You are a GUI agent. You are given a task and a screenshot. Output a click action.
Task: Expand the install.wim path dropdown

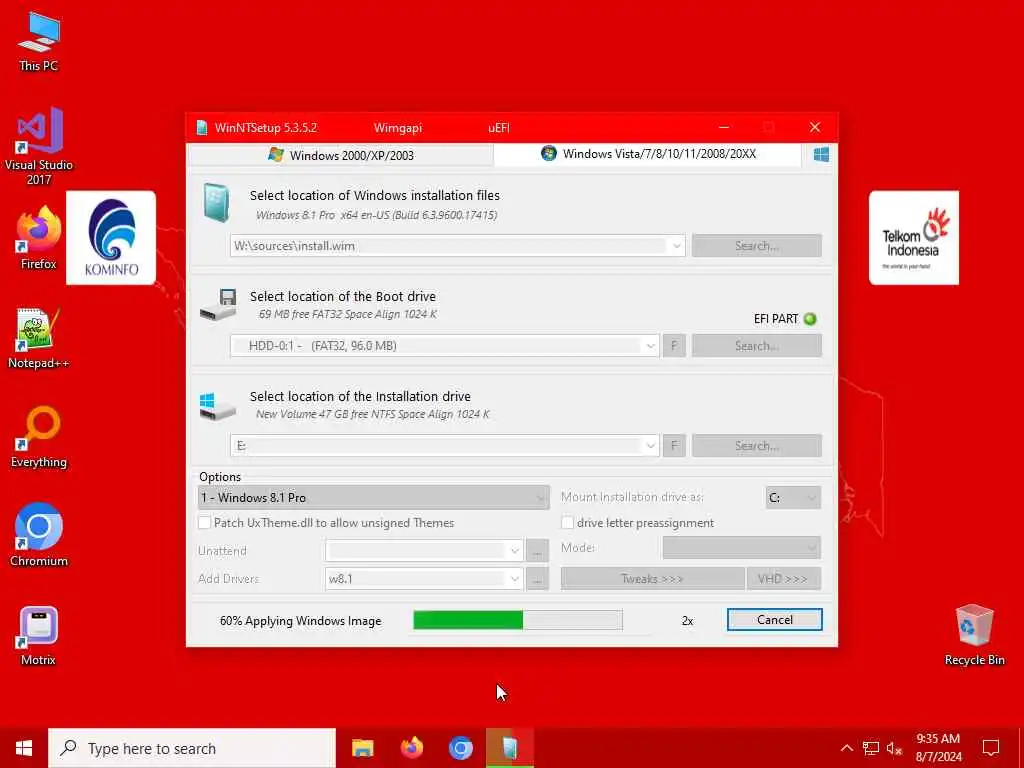point(677,246)
